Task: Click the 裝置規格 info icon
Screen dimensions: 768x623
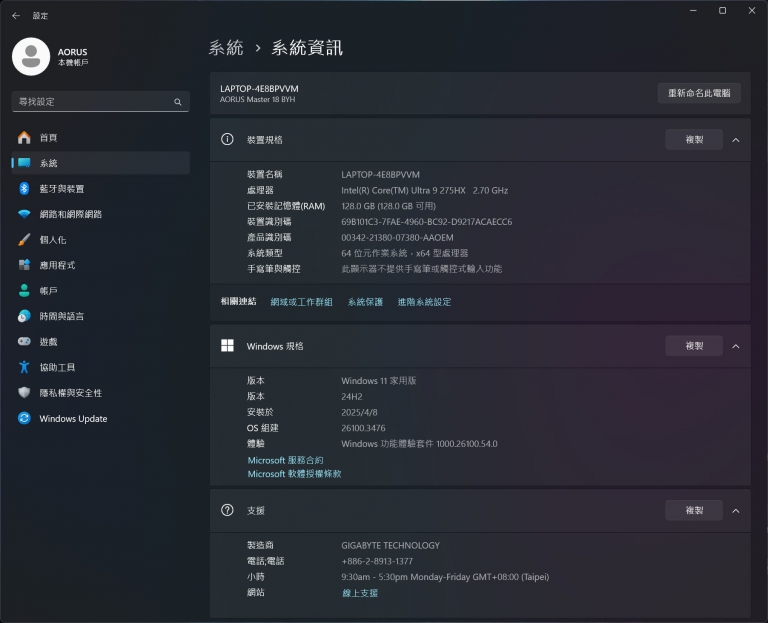Action: point(227,140)
